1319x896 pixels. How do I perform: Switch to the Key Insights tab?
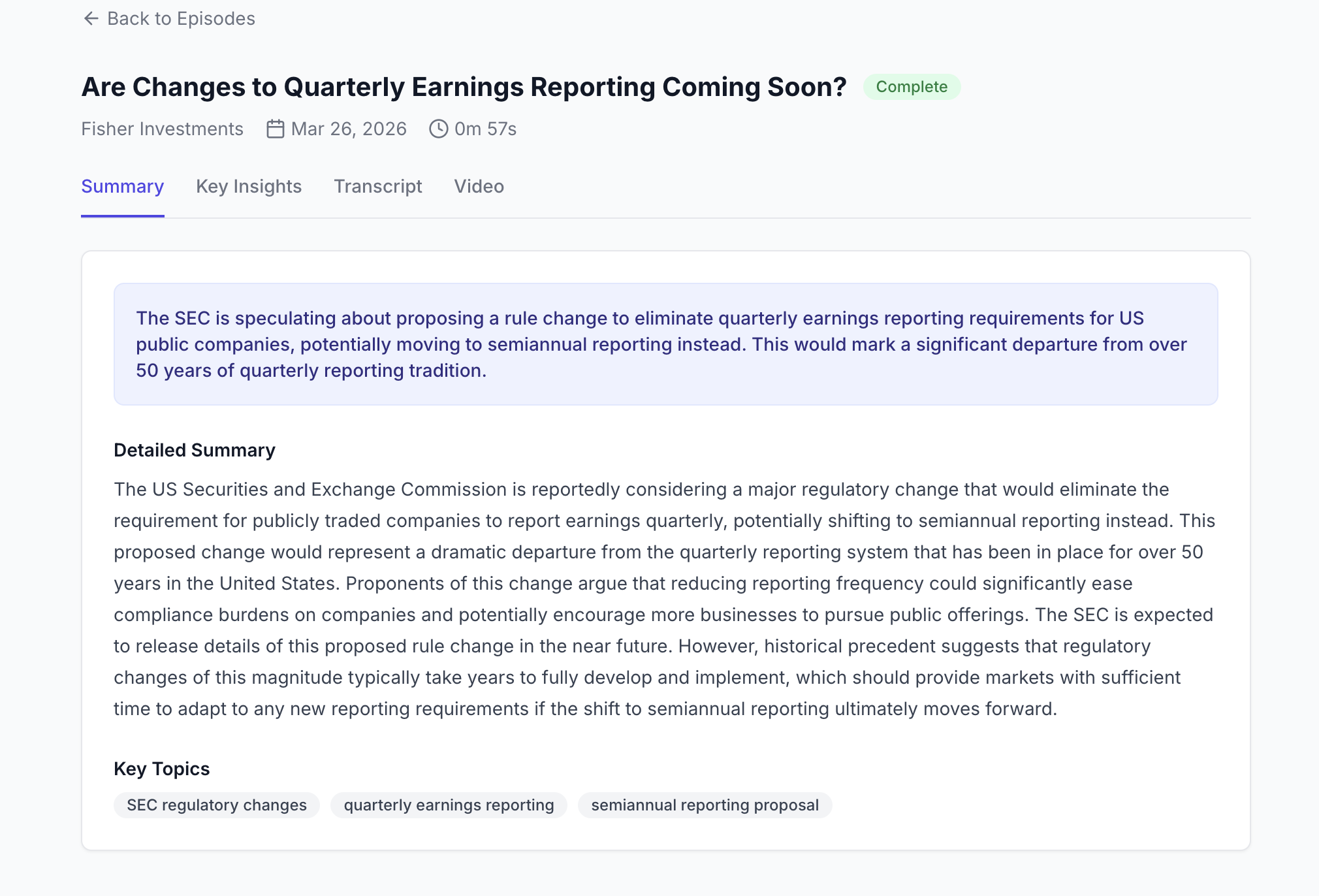click(x=249, y=187)
